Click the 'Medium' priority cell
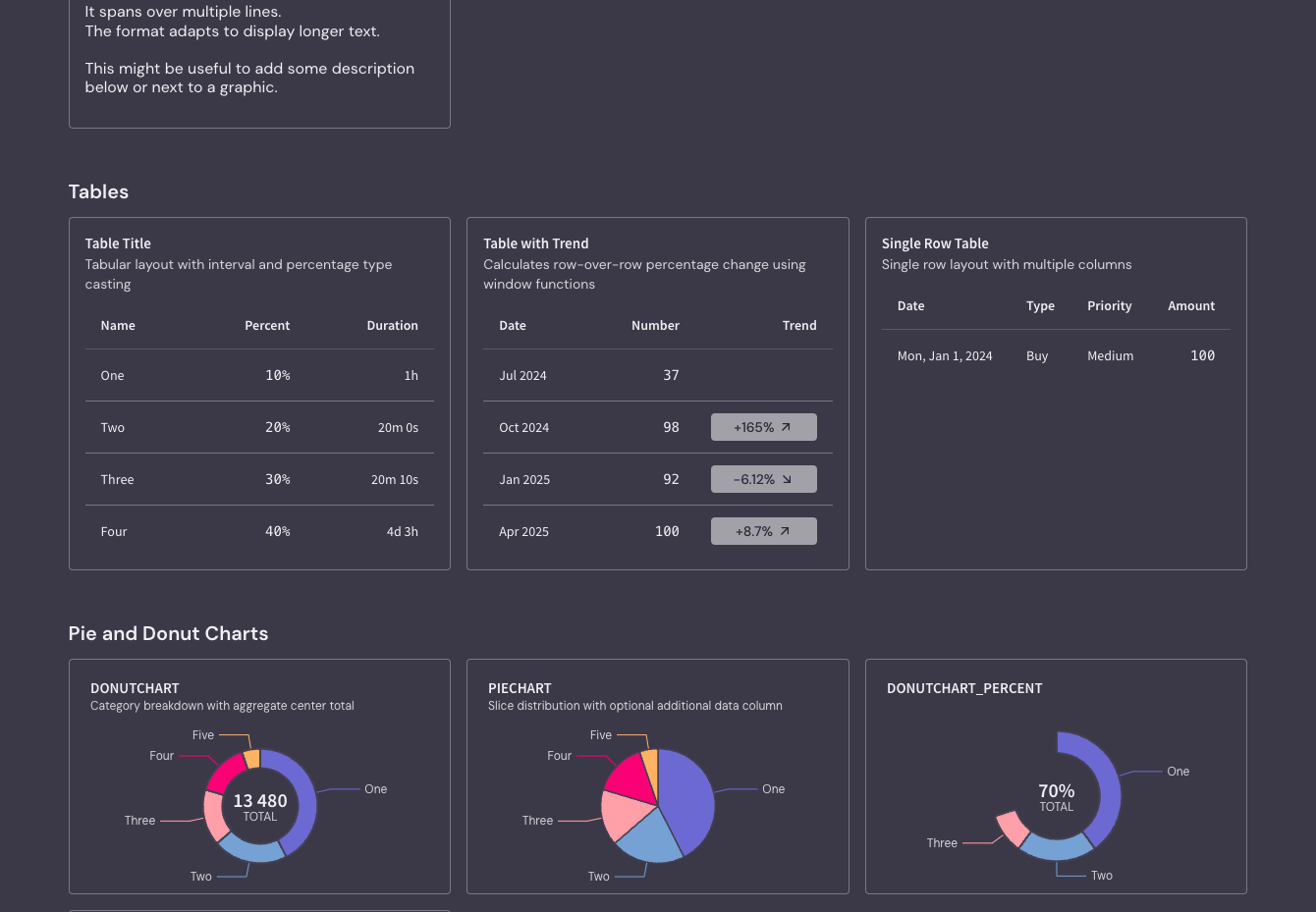The image size is (1316, 912). pos(1110,356)
